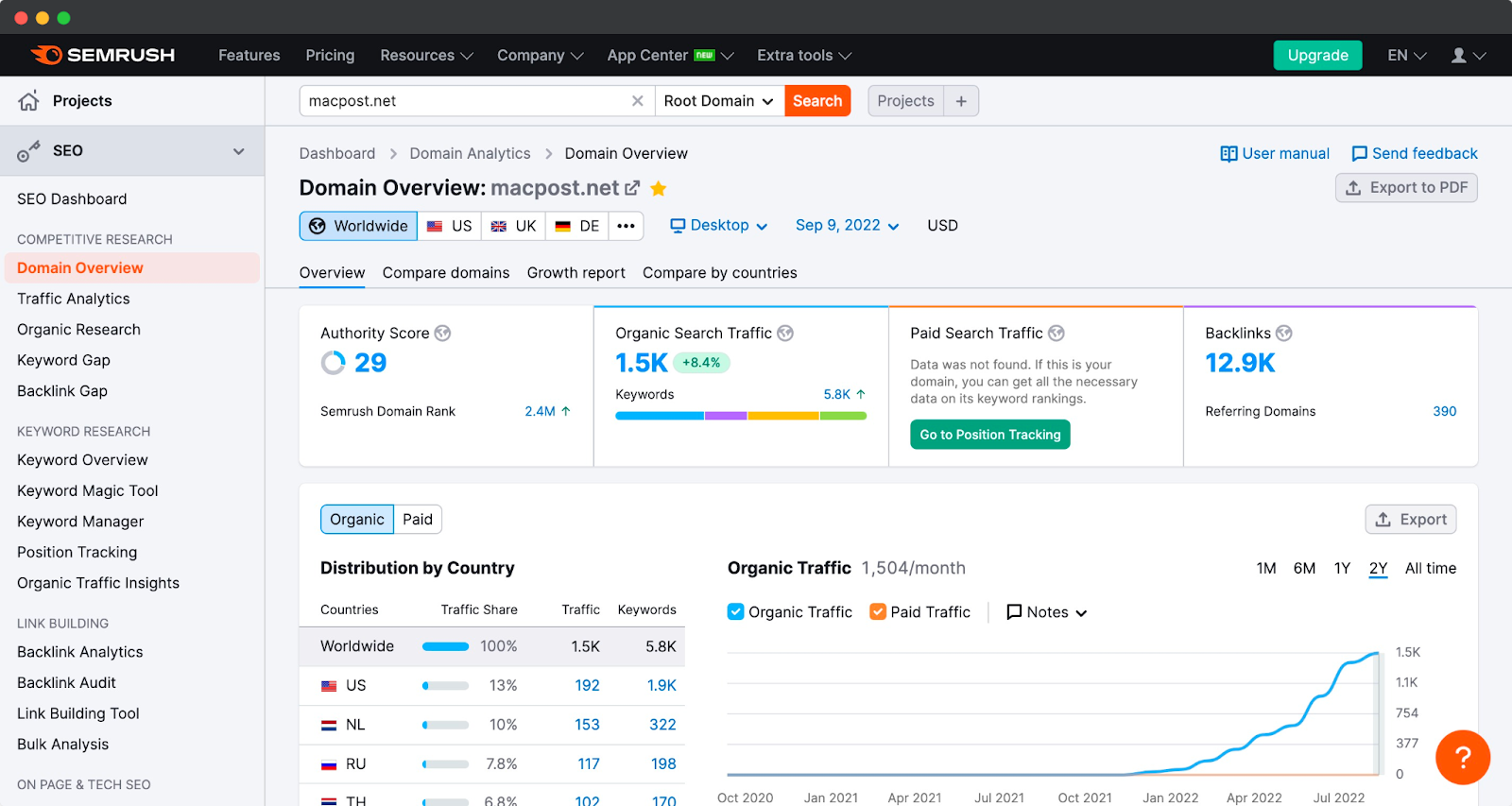Click the green Upgrade button
Screen dimensions: 1512x806
point(1318,56)
